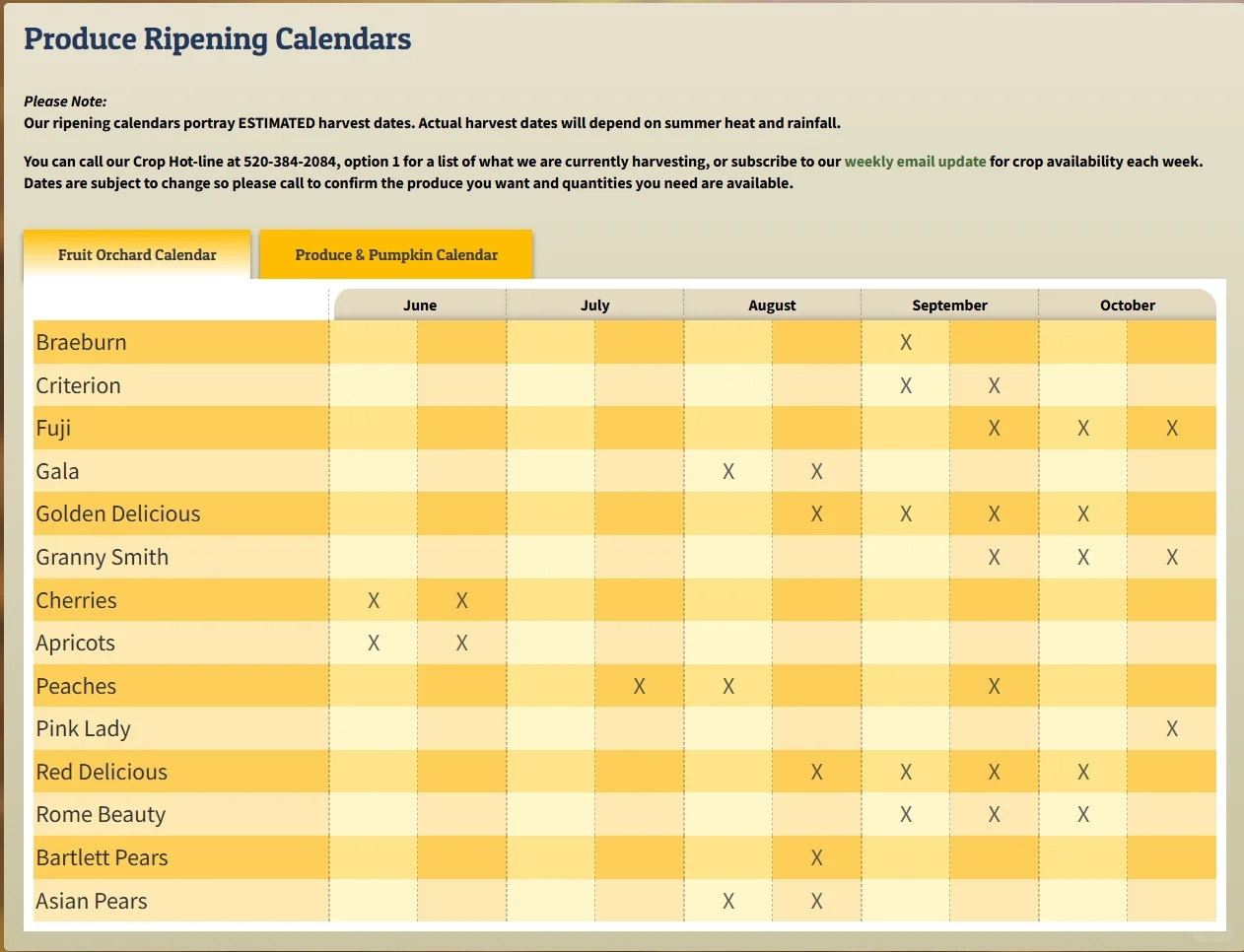Select the Criterion row label
Screen dimensions: 1244x952
tap(79, 385)
